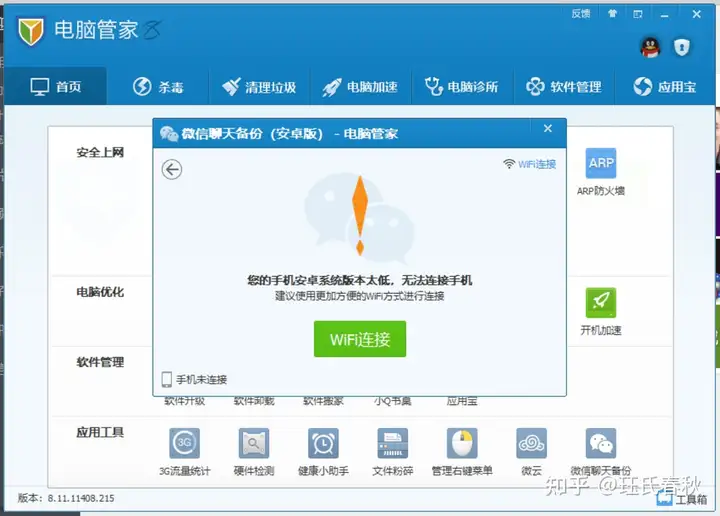Open the 工具箱 toolbox
The width and height of the screenshot is (720, 516).
[682, 499]
